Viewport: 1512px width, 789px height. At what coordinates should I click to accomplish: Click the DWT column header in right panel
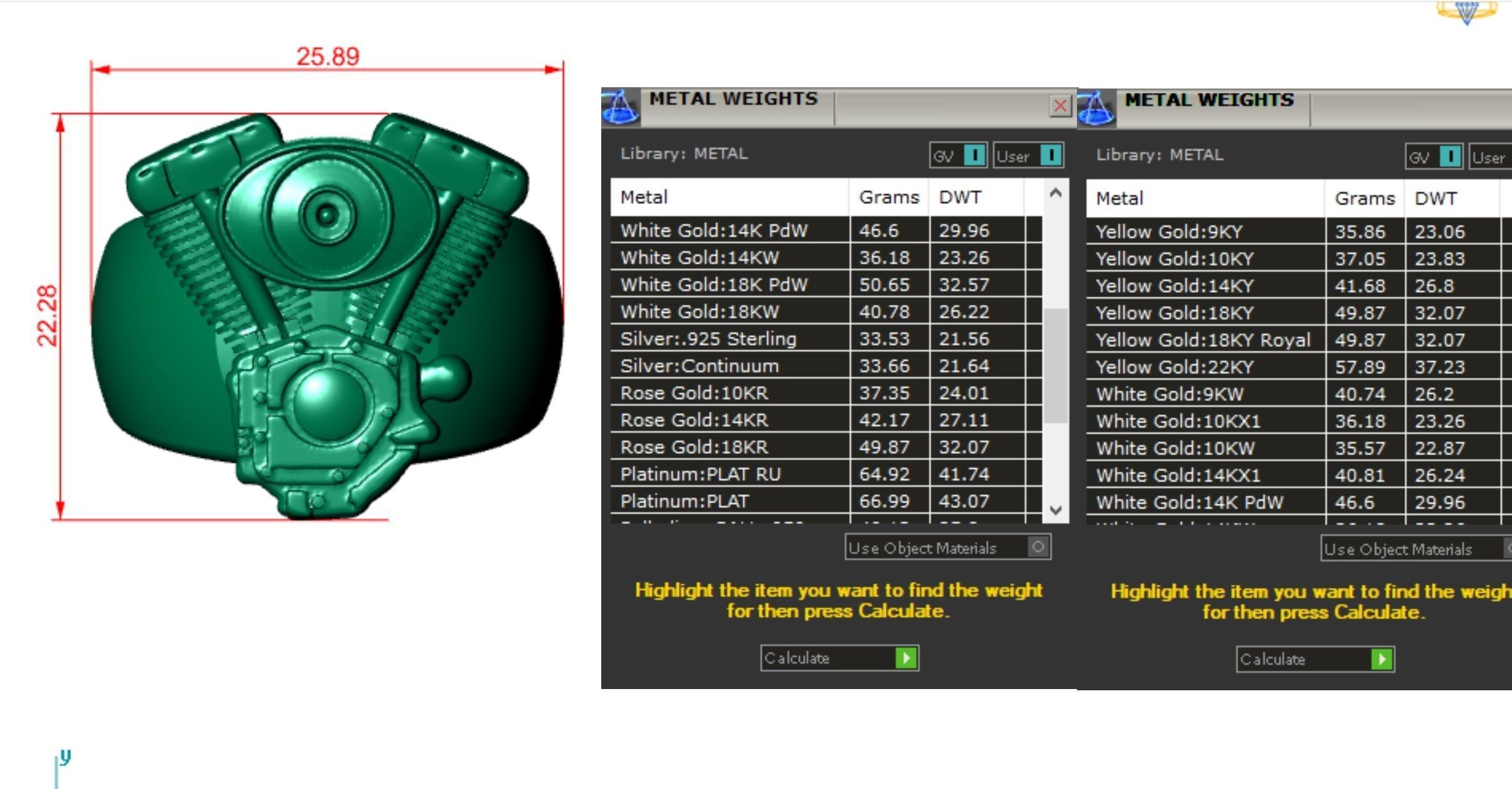click(x=1436, y=199)
